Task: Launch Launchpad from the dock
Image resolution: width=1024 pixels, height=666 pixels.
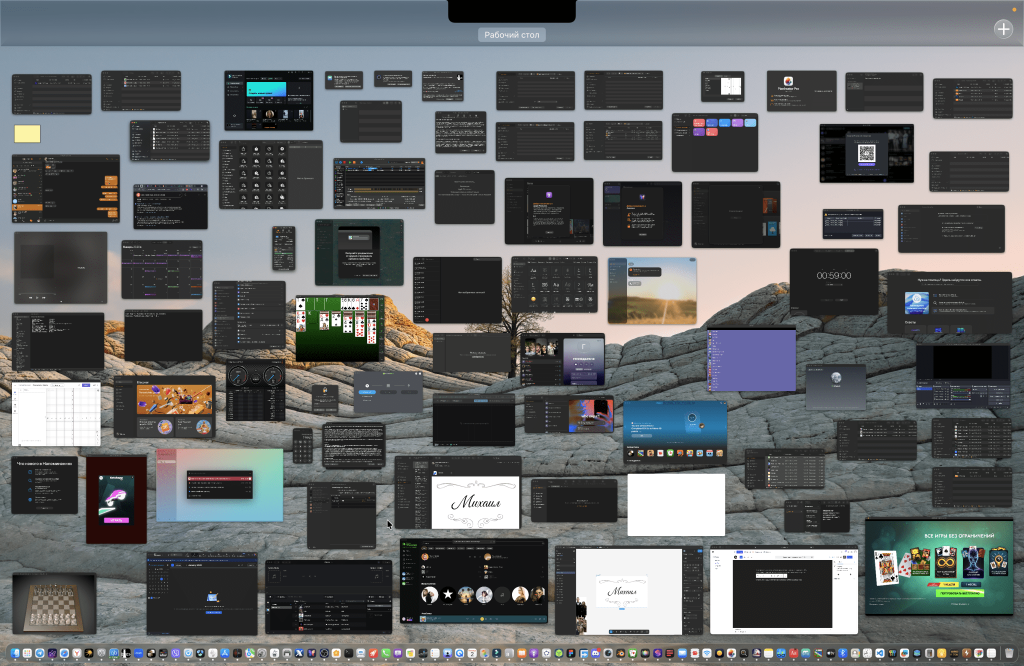Action: [27, 653]
